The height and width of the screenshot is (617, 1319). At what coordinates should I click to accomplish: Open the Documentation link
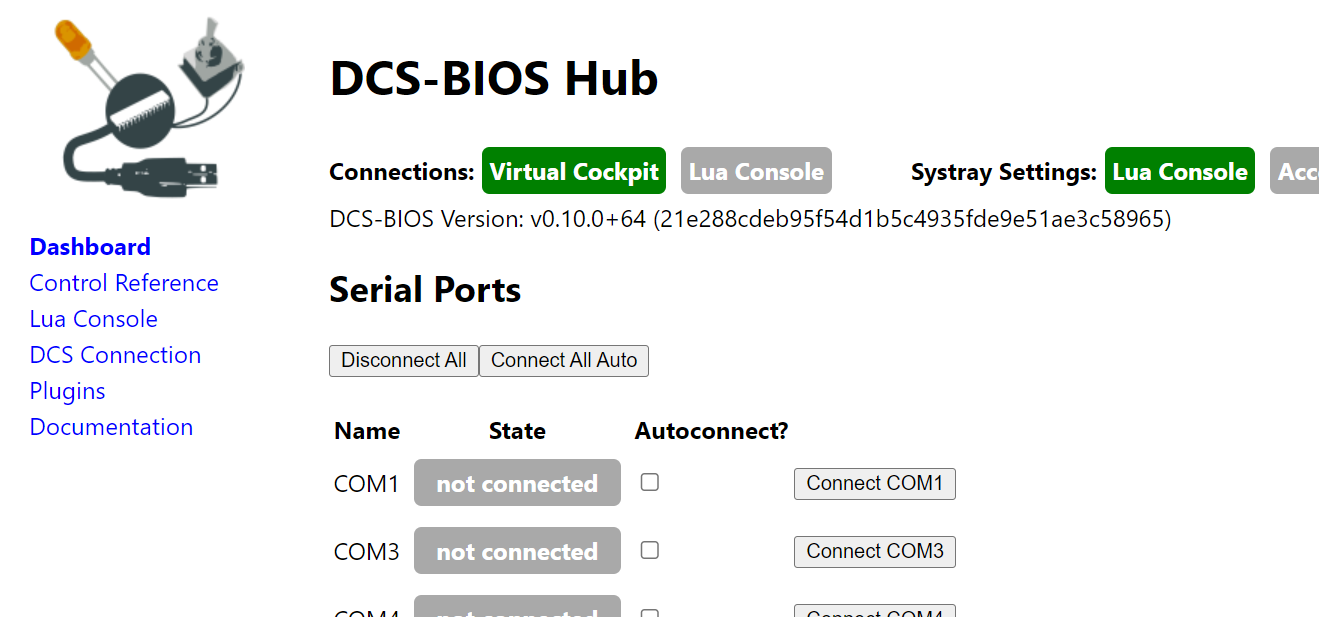(x=111, y=427)
